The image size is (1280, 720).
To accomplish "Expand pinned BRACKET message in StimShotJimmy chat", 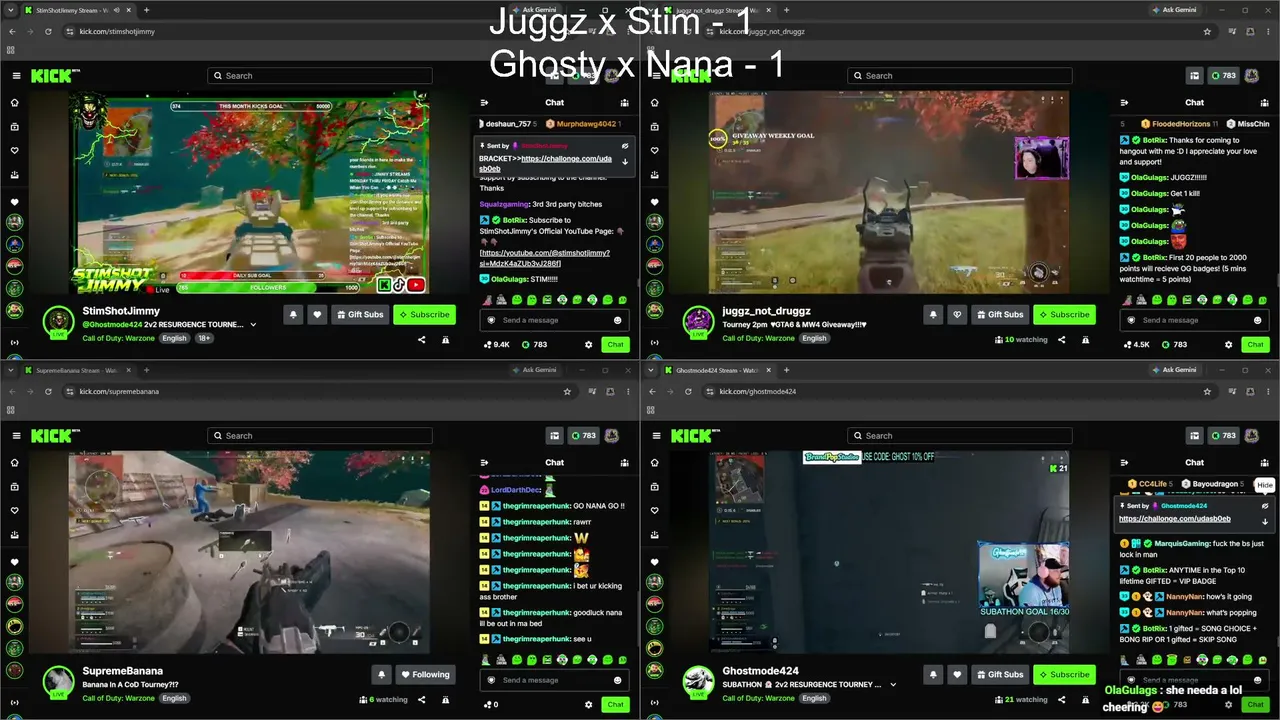I will pyautogui.click(x=625, y=162).
